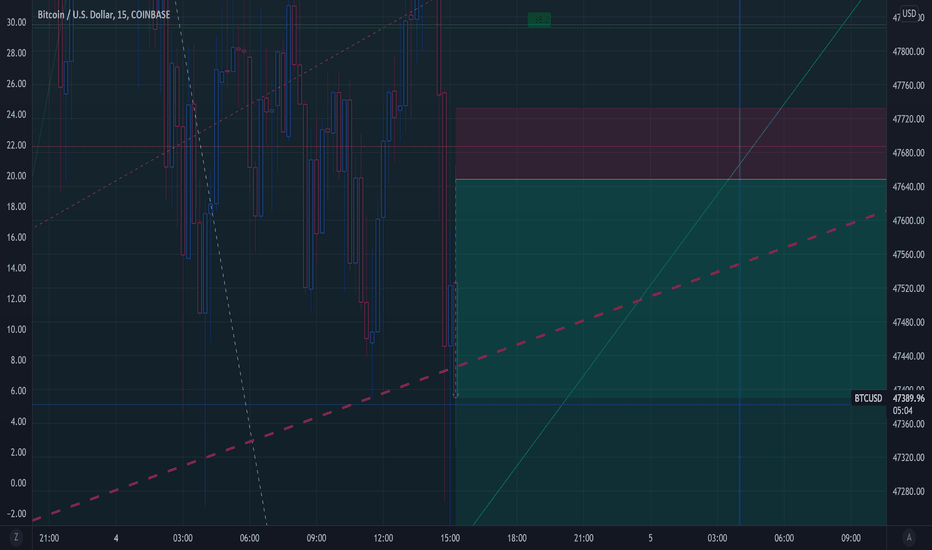The height and width of the screenshot is (550, 932).
Task: Click the BTCUSD price line label
Action: tap(868, 398)
